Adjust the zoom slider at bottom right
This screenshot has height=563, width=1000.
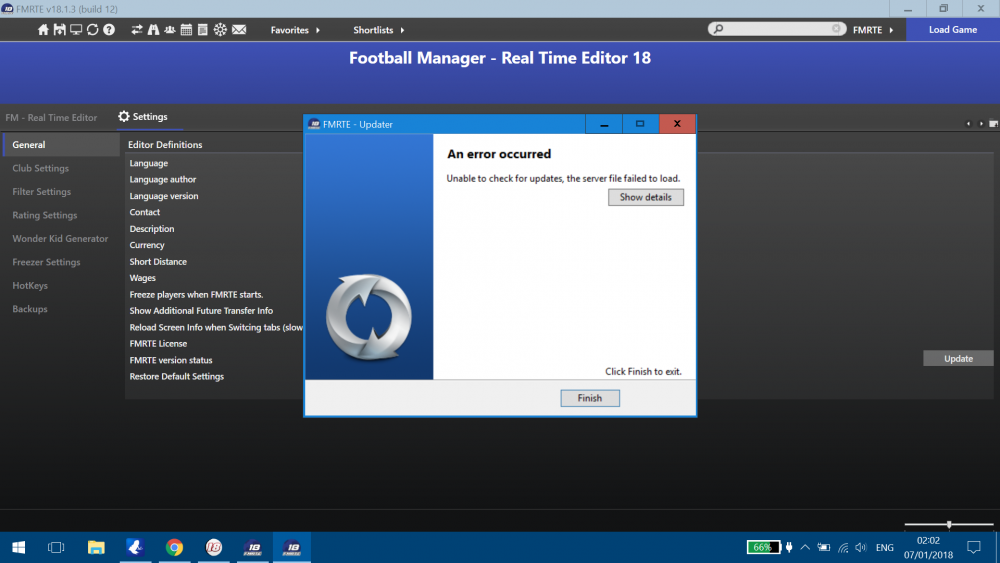pyautogui.click(x=948, y=524)
